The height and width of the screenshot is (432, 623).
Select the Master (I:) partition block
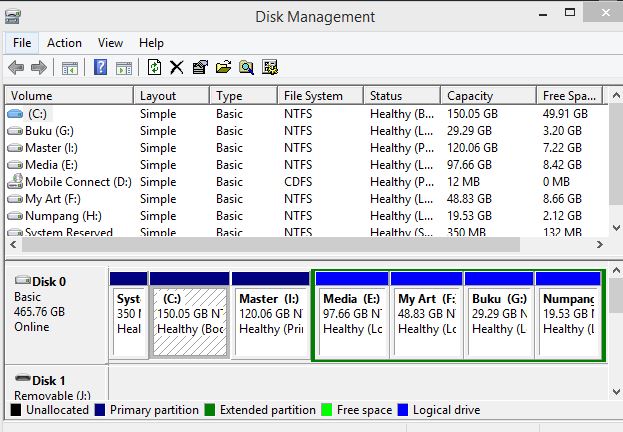271,315
